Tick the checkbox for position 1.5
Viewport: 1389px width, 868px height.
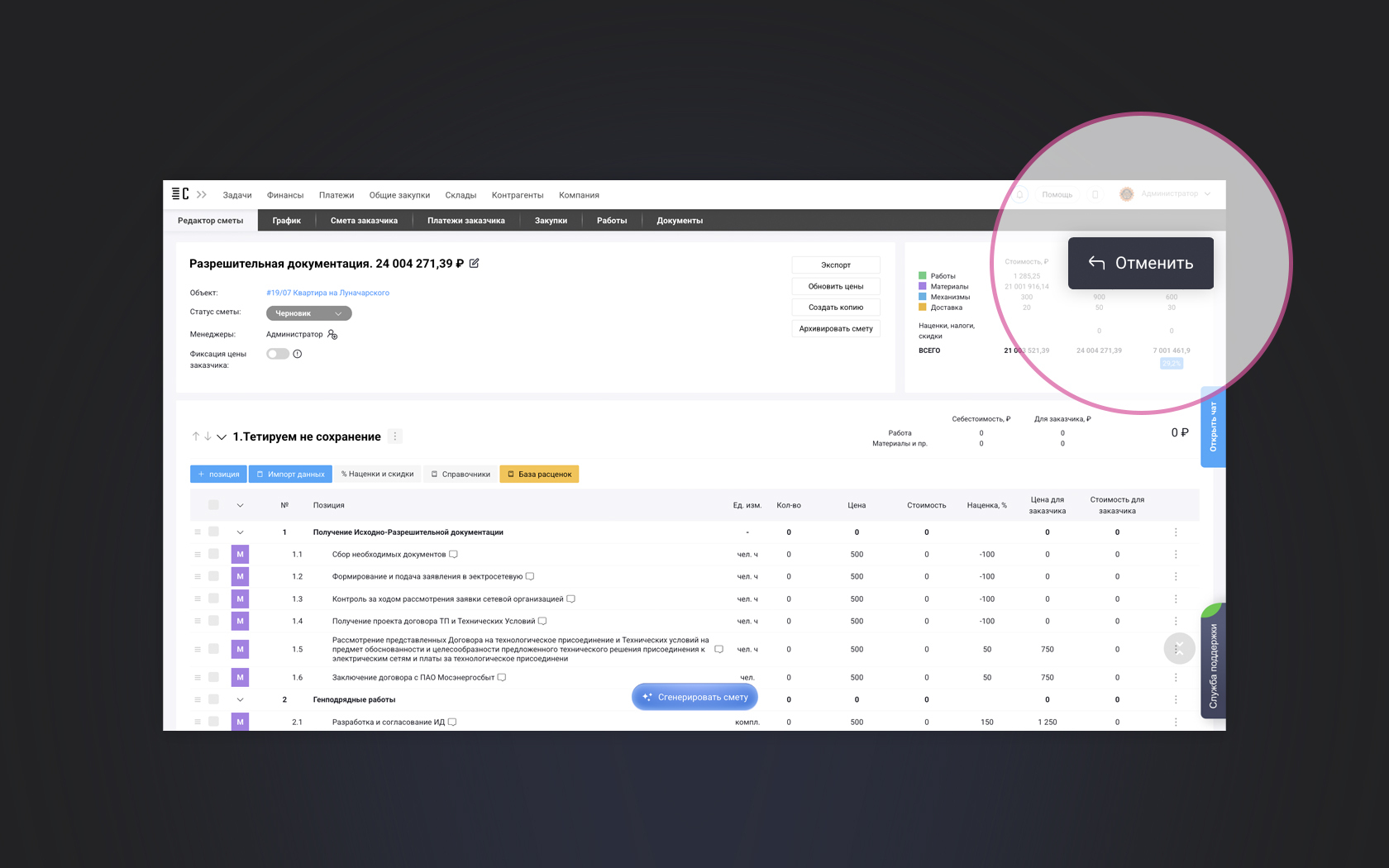(213, 650)
